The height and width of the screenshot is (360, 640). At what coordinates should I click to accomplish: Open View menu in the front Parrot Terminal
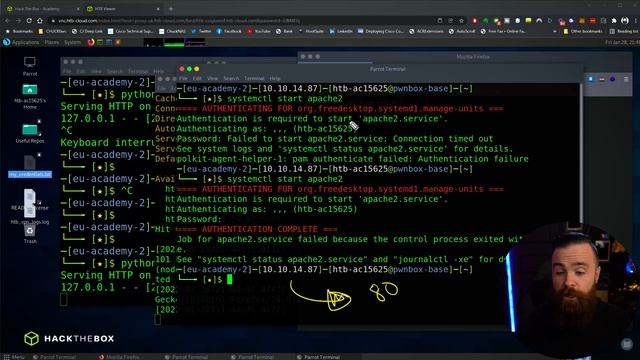(212, 78)
